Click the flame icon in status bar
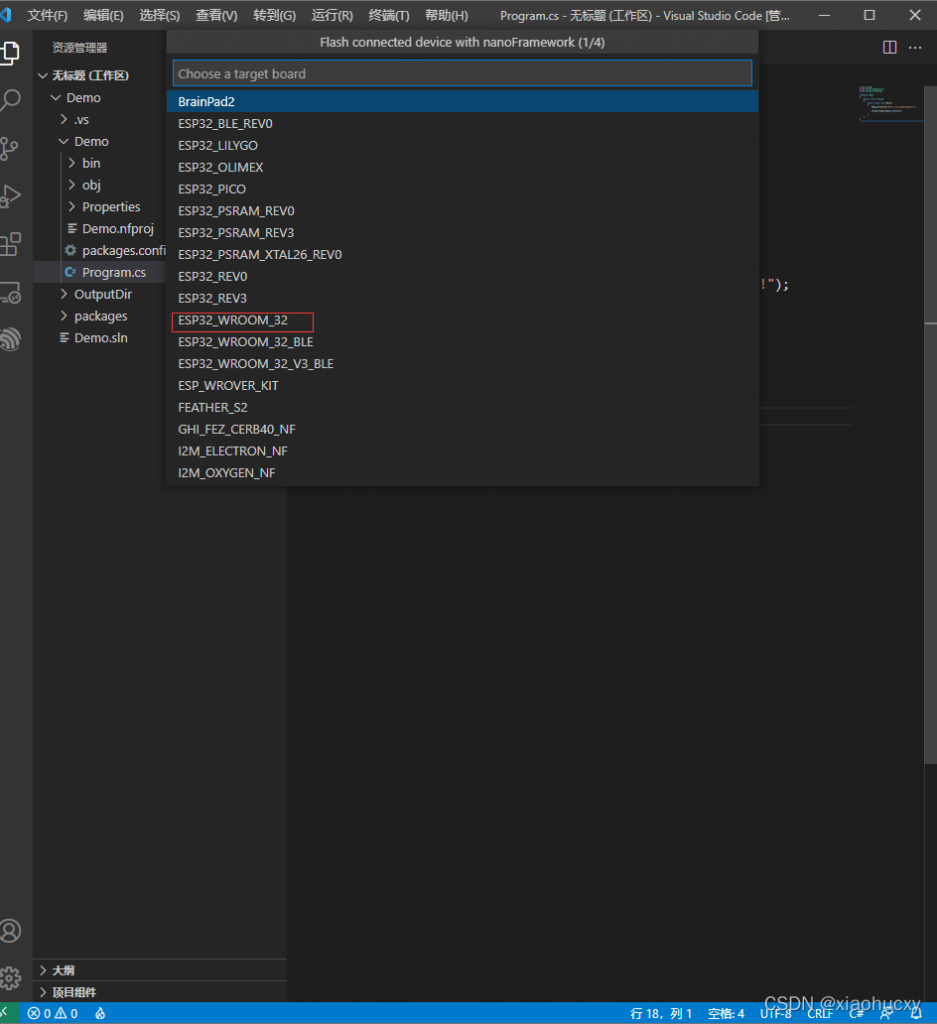Image resolution: width=937 pixels, height=1024 pixels. point(100,1014)
